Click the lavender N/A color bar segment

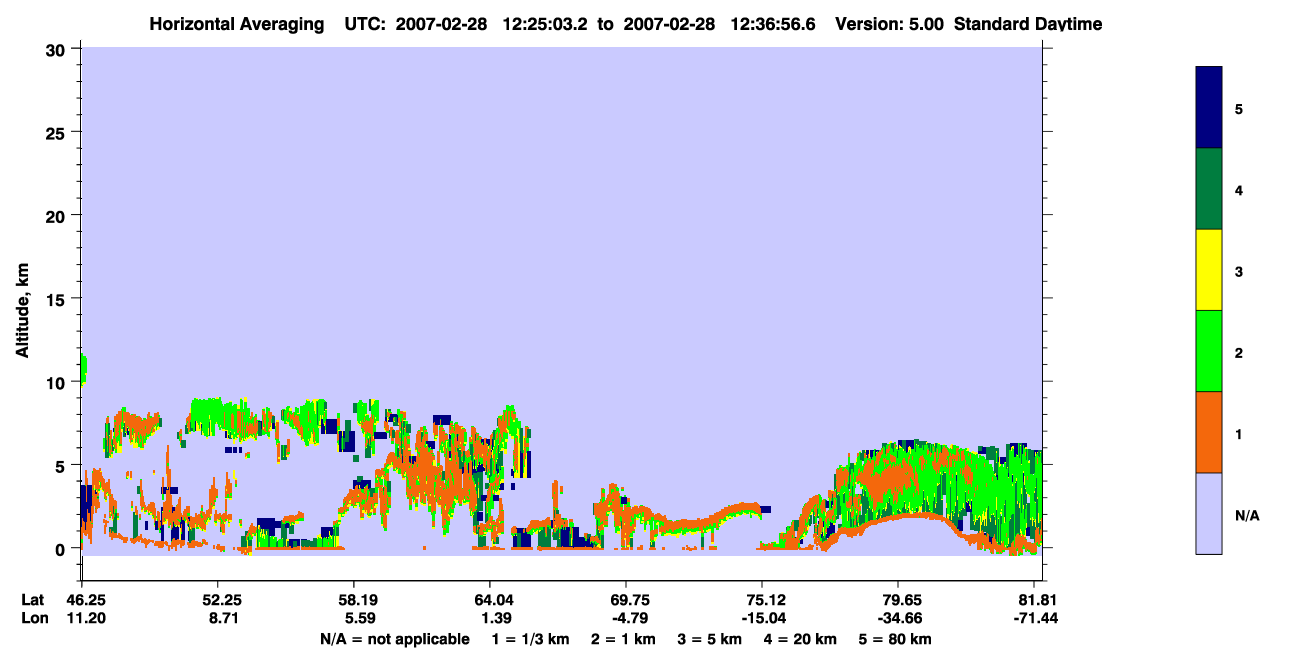(x=1209, y=513)
